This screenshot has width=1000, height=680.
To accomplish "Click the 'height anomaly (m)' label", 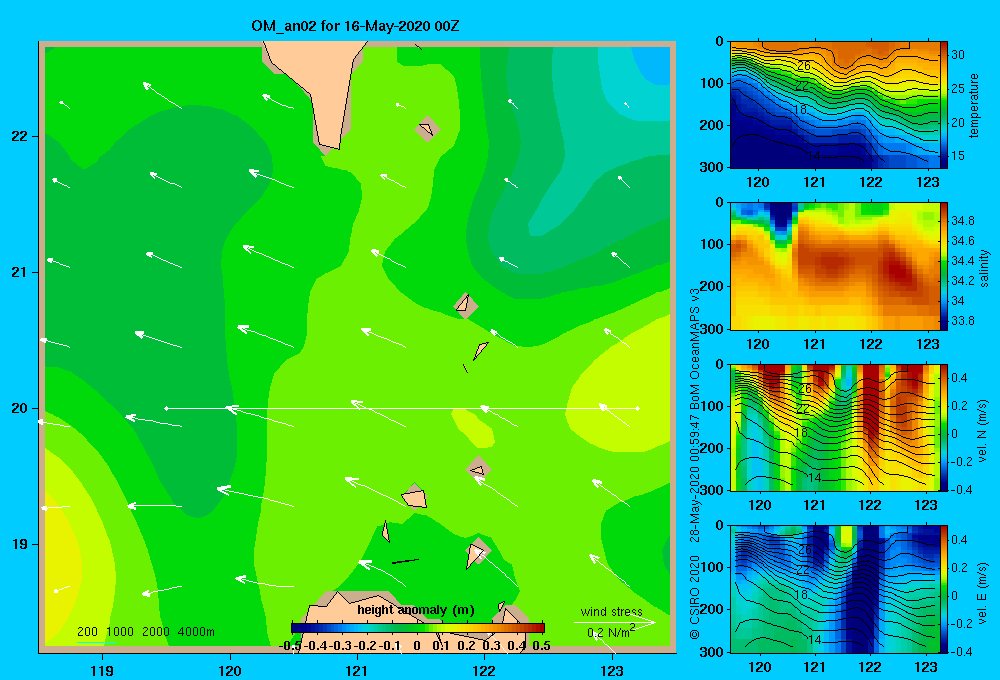I will (x=416, y=610).
